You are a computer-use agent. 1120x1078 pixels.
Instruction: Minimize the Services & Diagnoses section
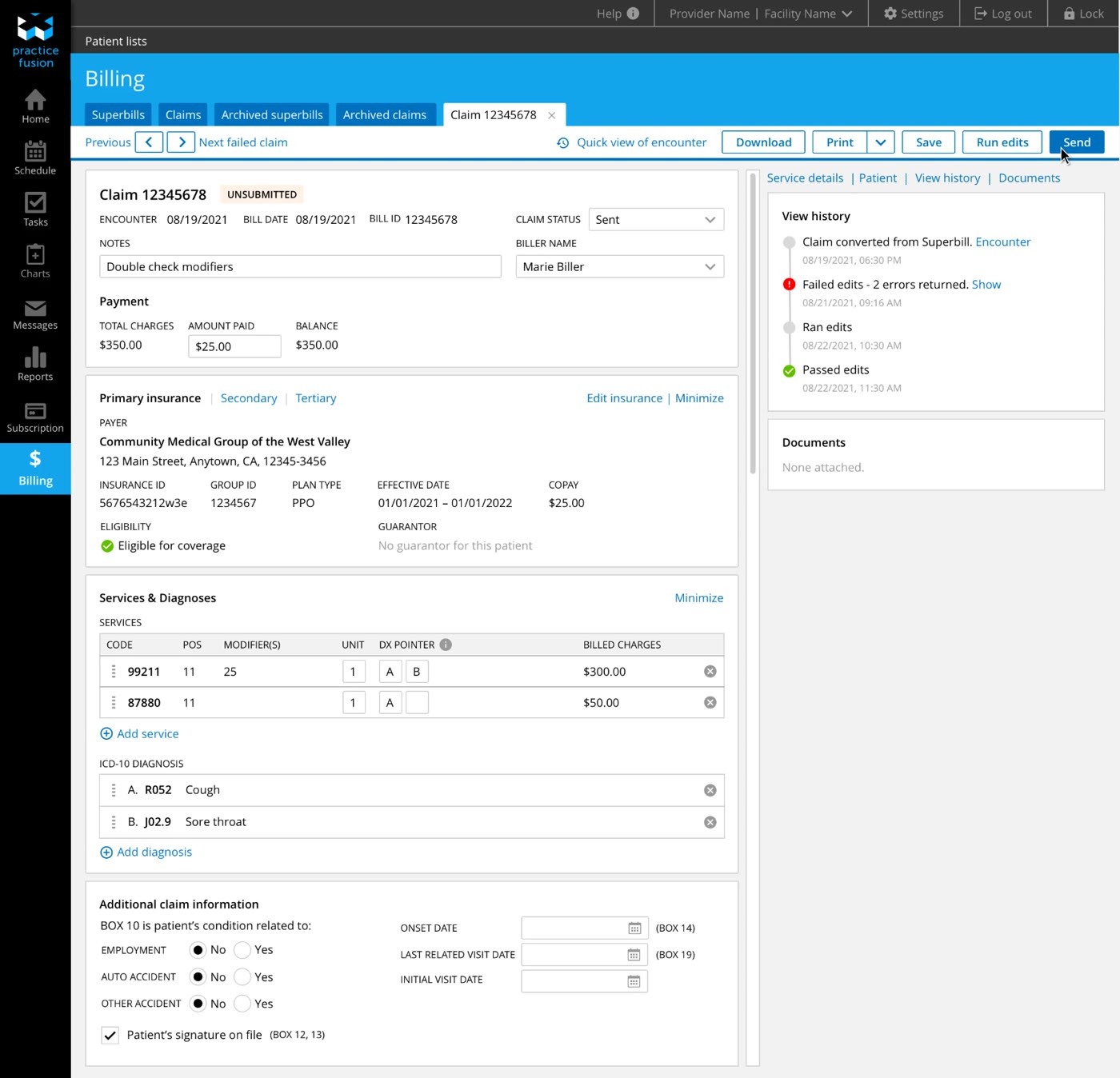click(699, 598)
